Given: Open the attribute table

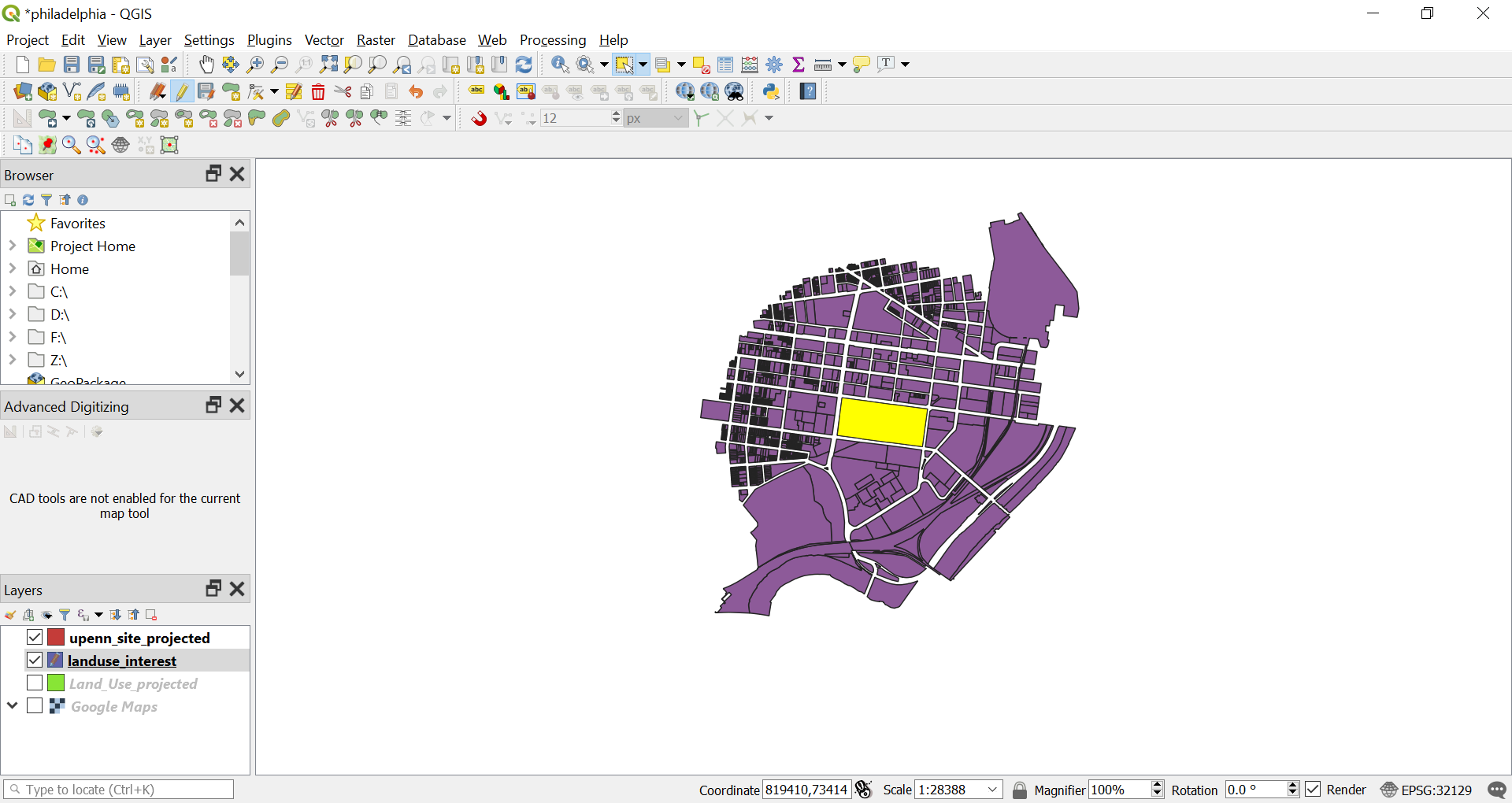Looking at the screenshot, I should point(725,65).
